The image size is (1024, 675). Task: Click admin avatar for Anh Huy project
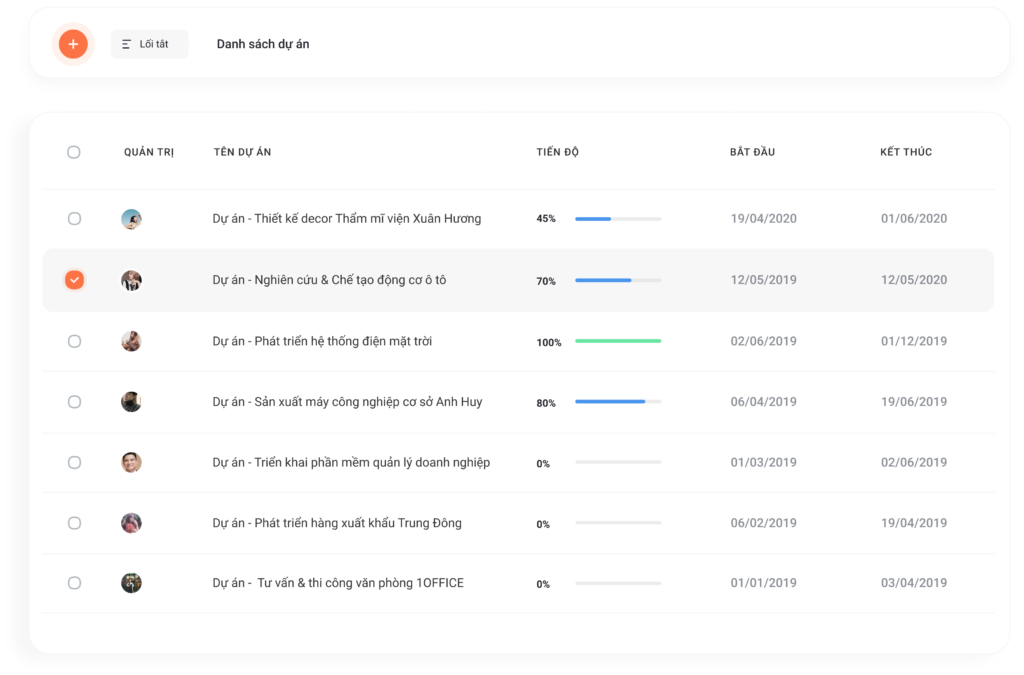(x=131, y=401)
